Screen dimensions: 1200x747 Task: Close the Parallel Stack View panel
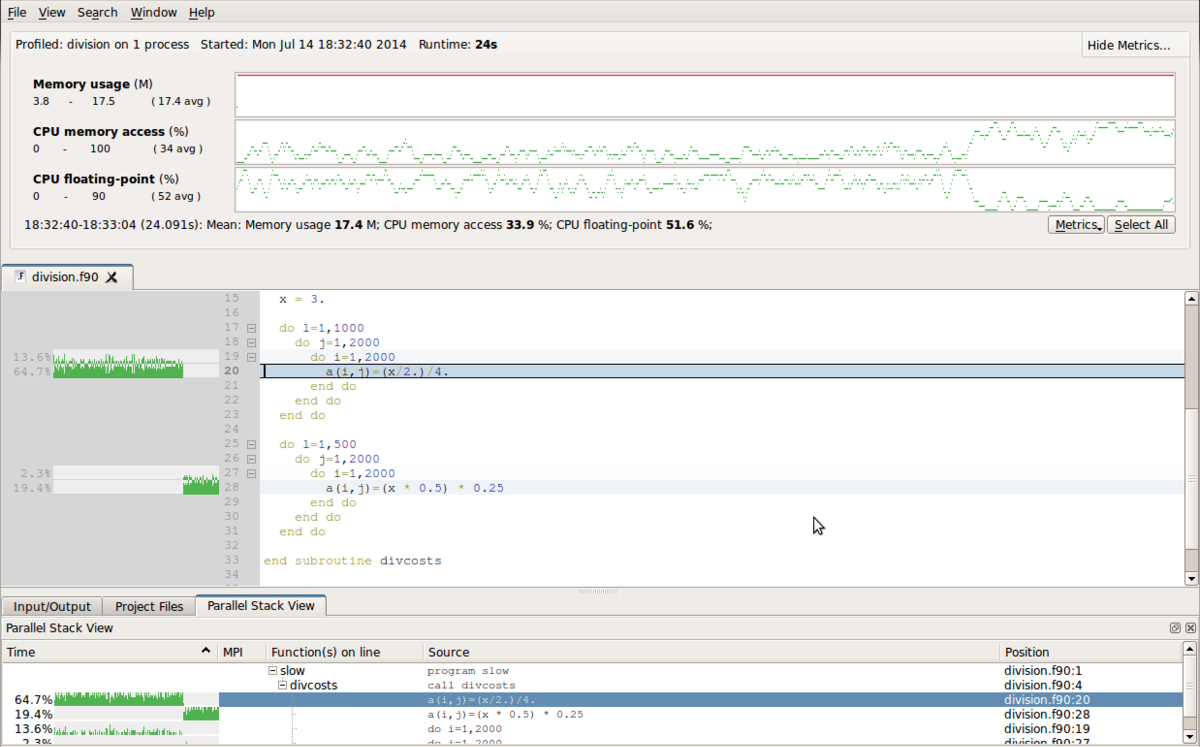(x=1189, y=628)
